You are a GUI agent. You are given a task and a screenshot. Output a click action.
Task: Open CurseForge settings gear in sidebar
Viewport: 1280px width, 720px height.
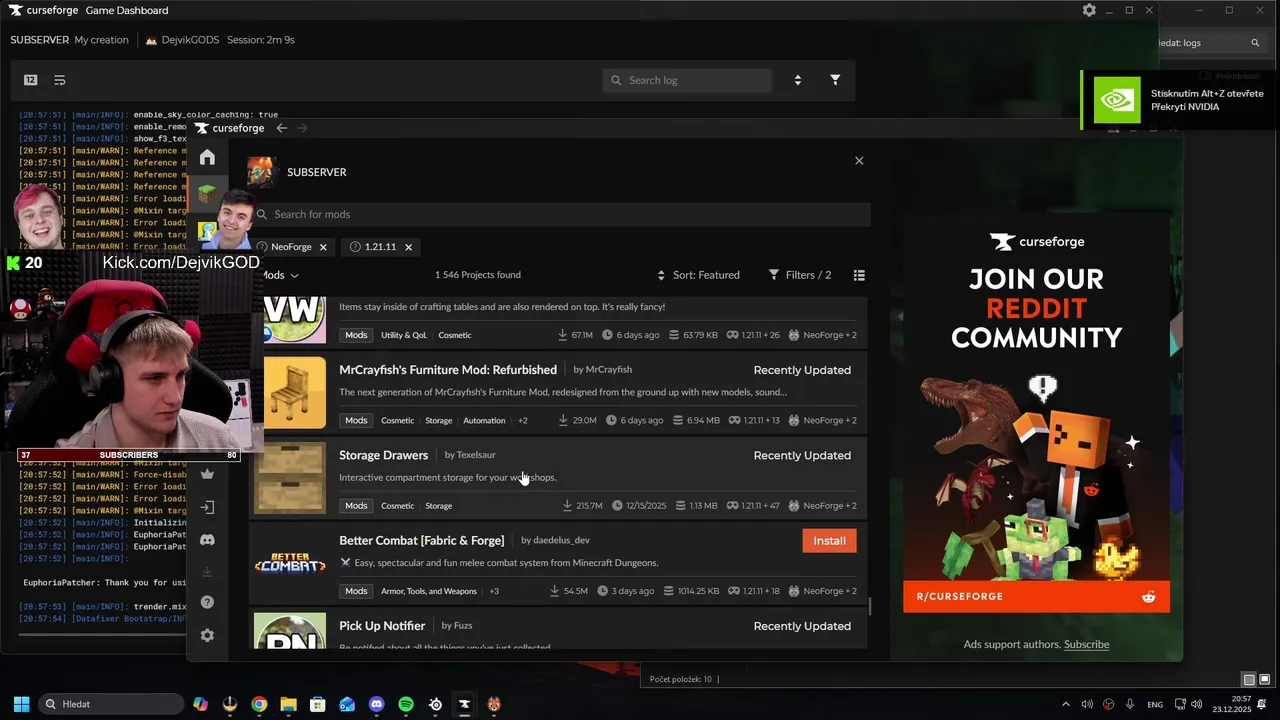[207, 636]
